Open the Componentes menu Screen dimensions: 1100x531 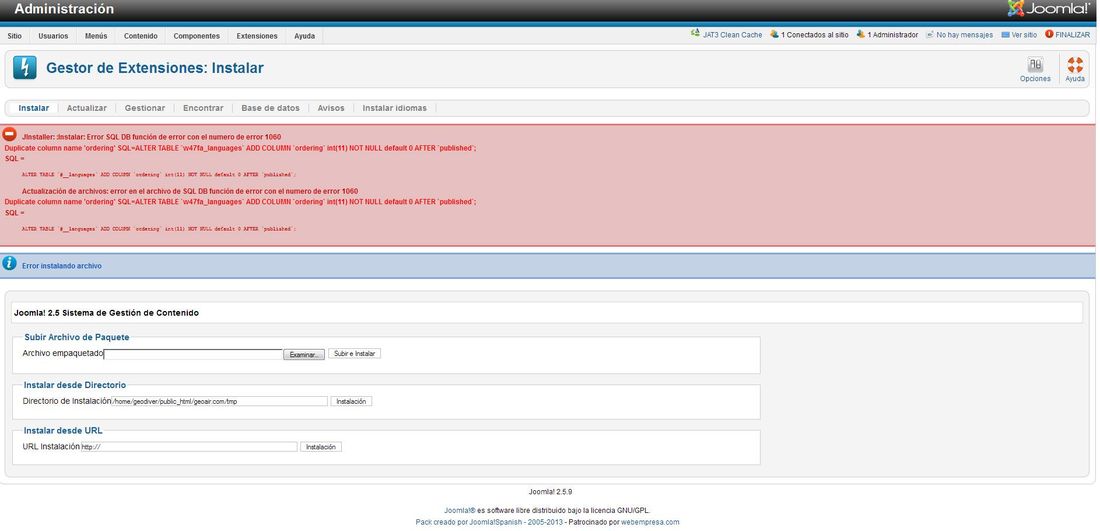click(x=196, y=36)
